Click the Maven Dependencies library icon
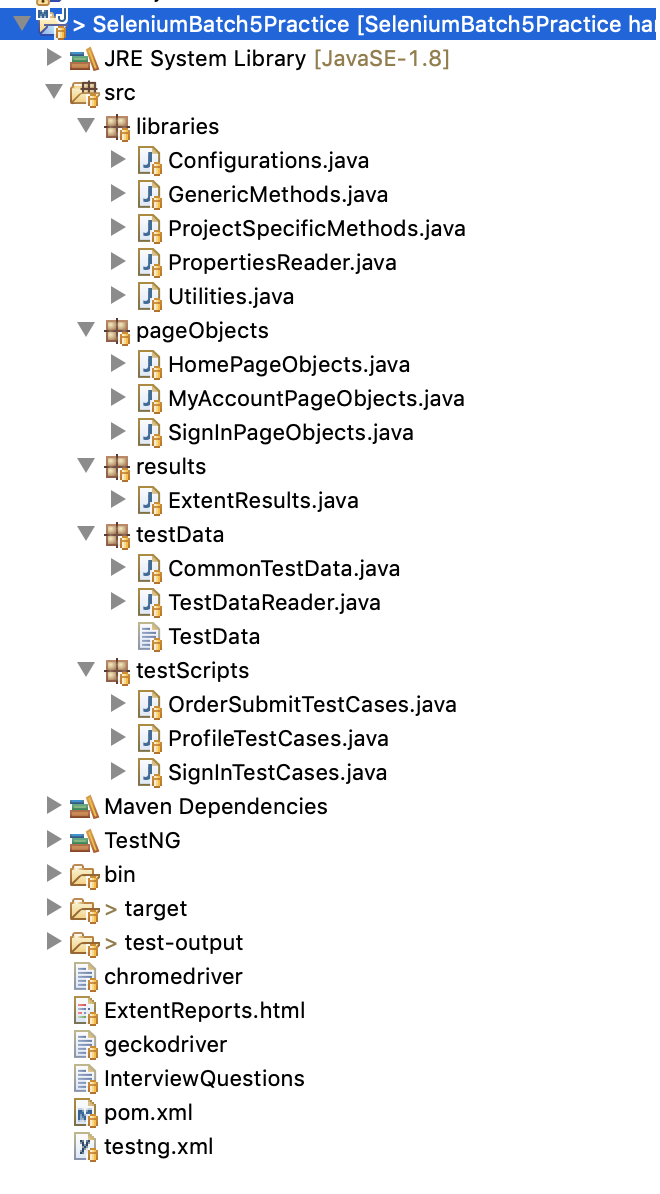The width and height of the screenshot is (660, 1194). coord(84,807)
